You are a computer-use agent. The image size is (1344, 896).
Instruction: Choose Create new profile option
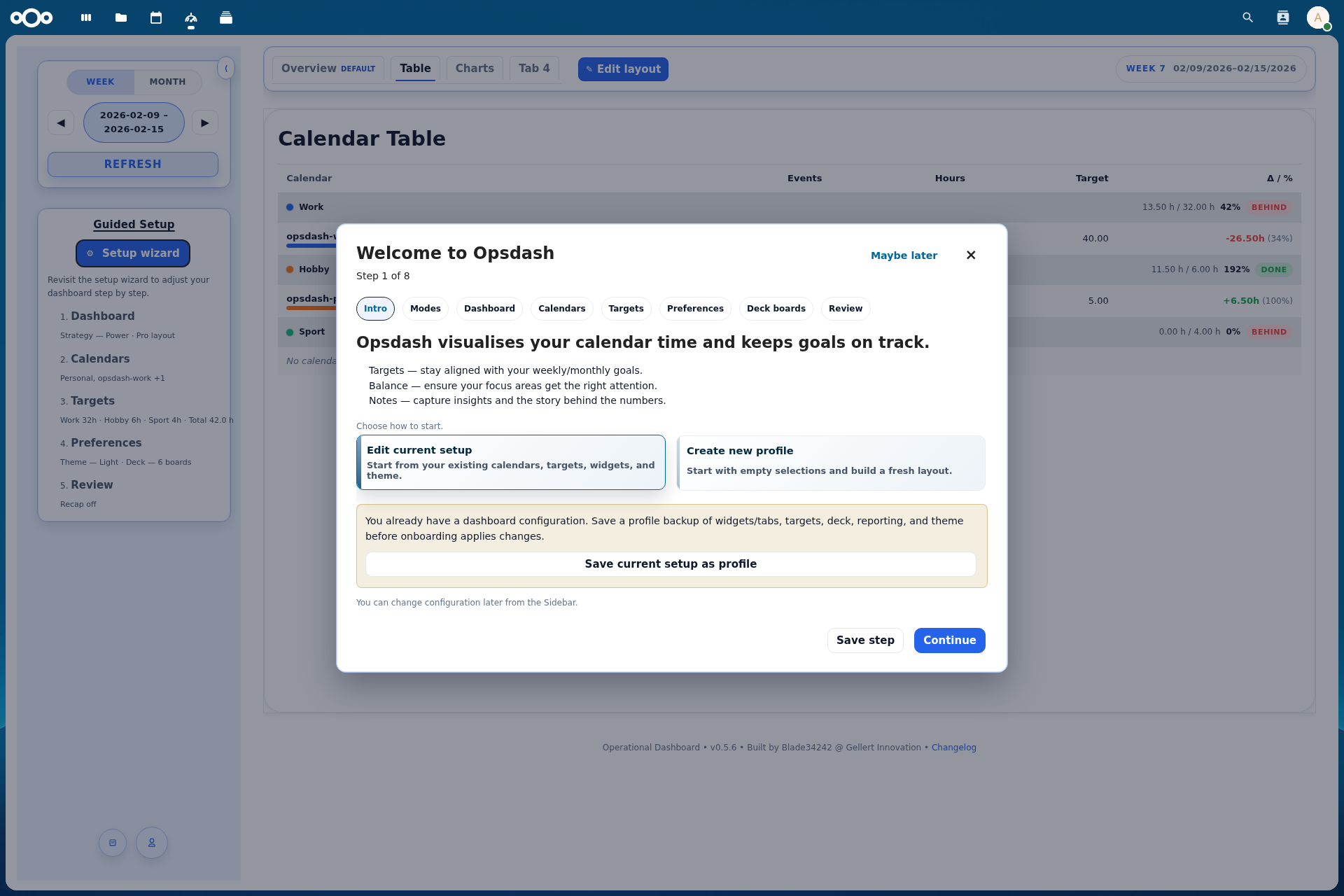[x=831, y=463]
